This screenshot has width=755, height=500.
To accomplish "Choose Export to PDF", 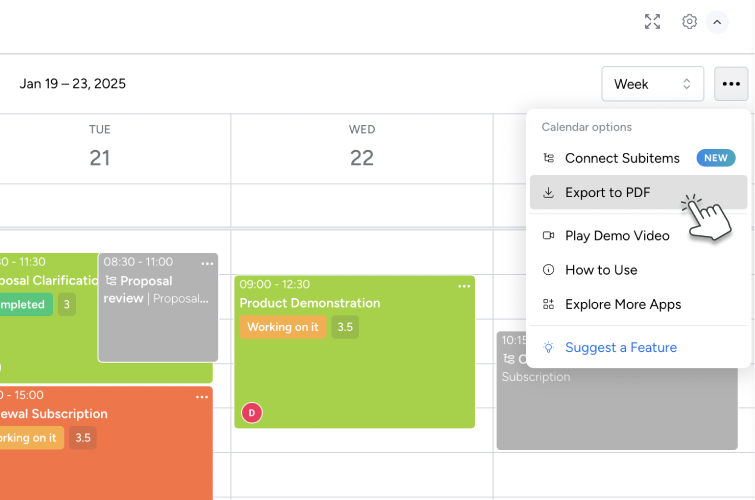I will (608, 193).
